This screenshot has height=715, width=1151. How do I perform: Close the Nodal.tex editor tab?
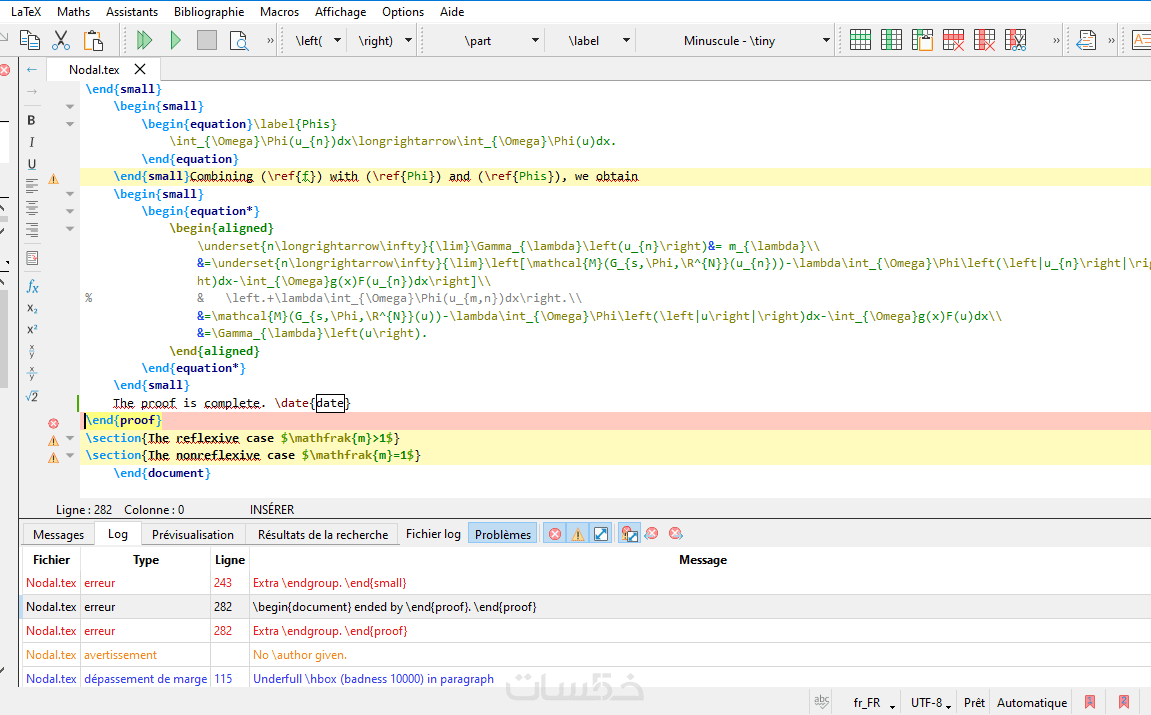140,69
